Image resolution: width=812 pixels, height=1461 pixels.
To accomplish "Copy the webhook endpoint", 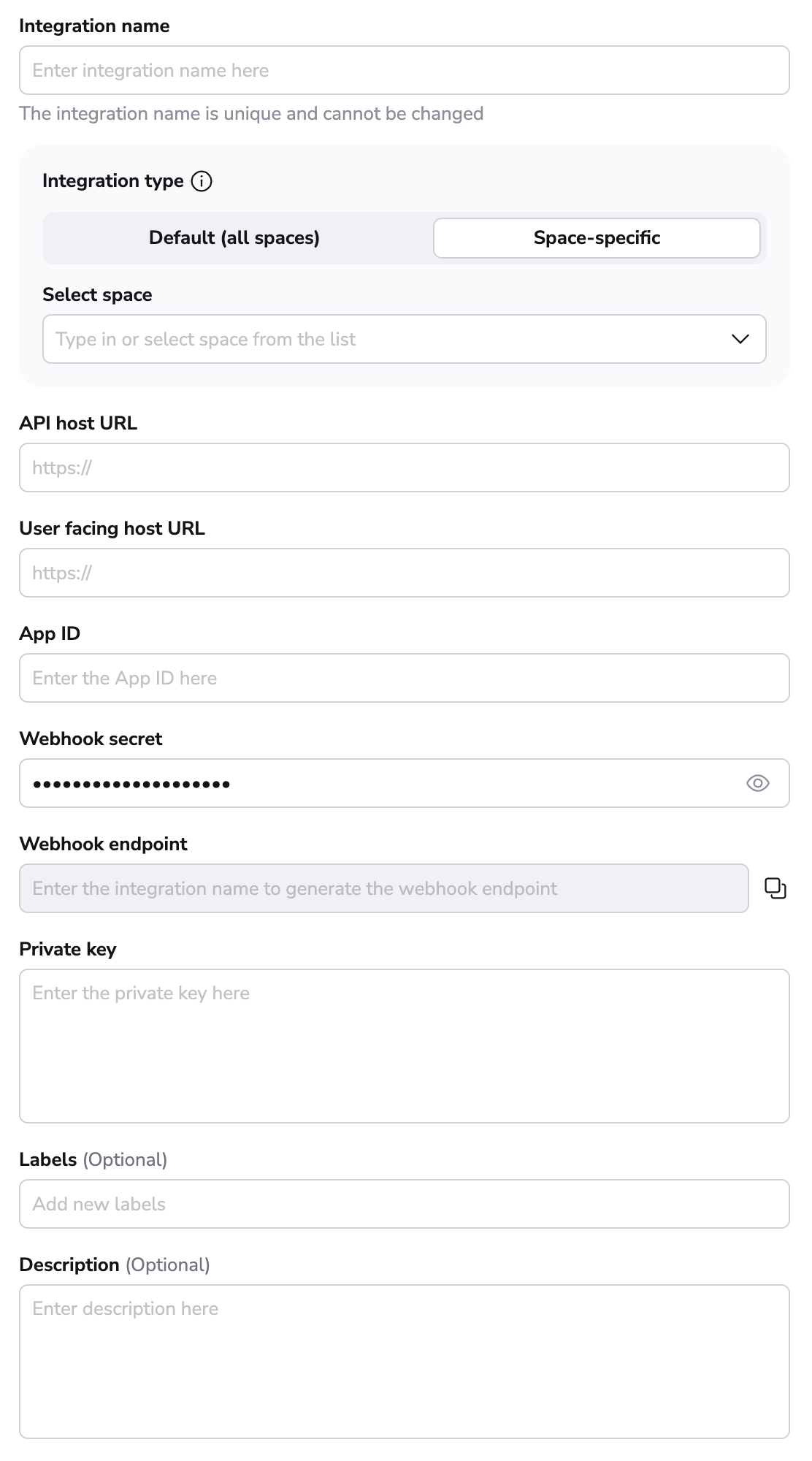I will point(775,888).
